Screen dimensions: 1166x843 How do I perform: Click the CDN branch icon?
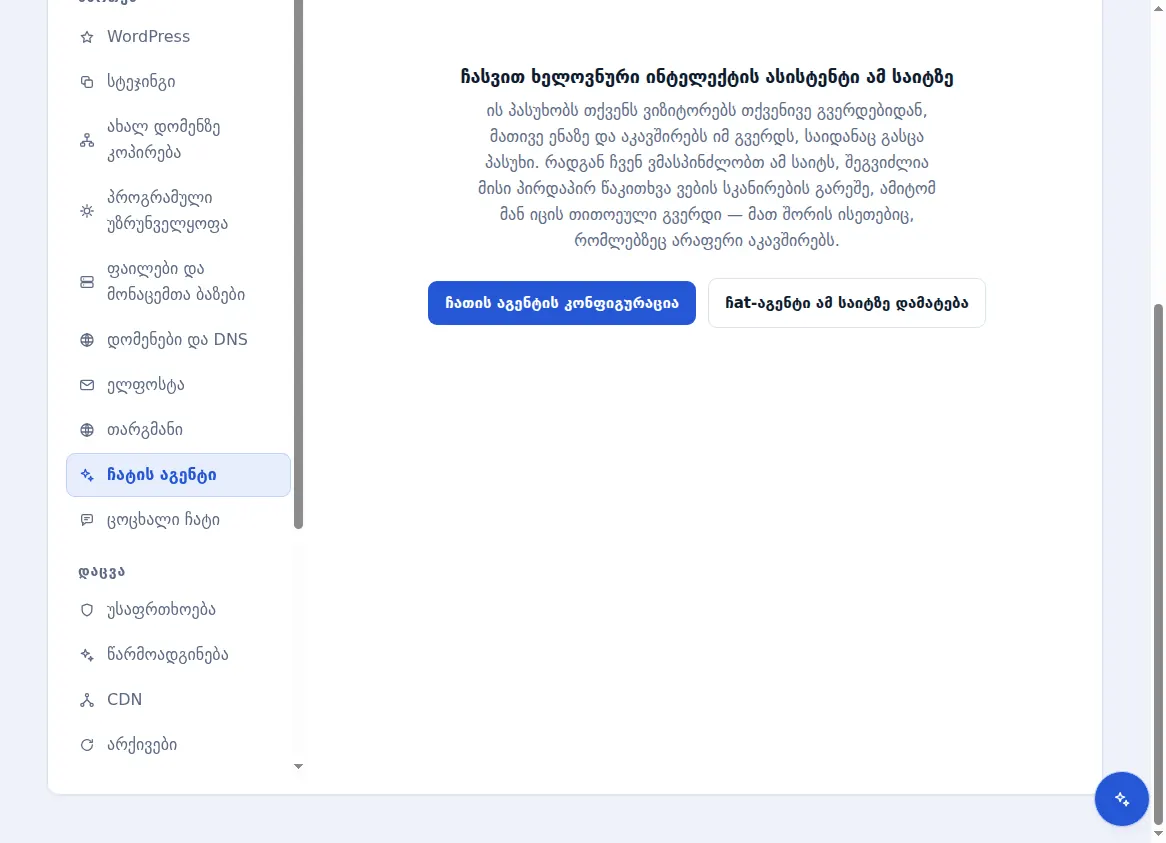pyautogui.click(x=87, y=700)
